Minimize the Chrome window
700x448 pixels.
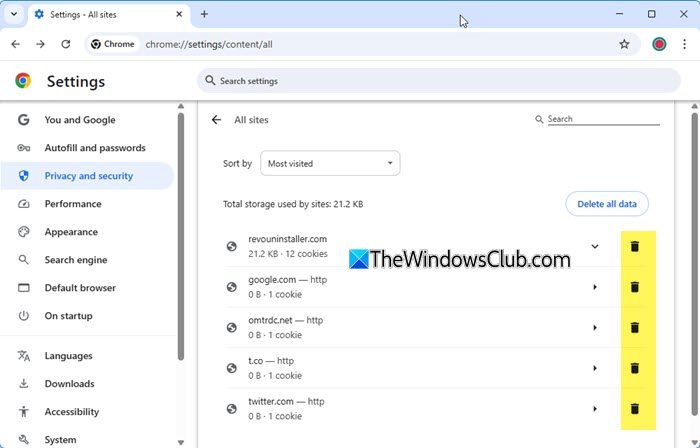(619, 14)
